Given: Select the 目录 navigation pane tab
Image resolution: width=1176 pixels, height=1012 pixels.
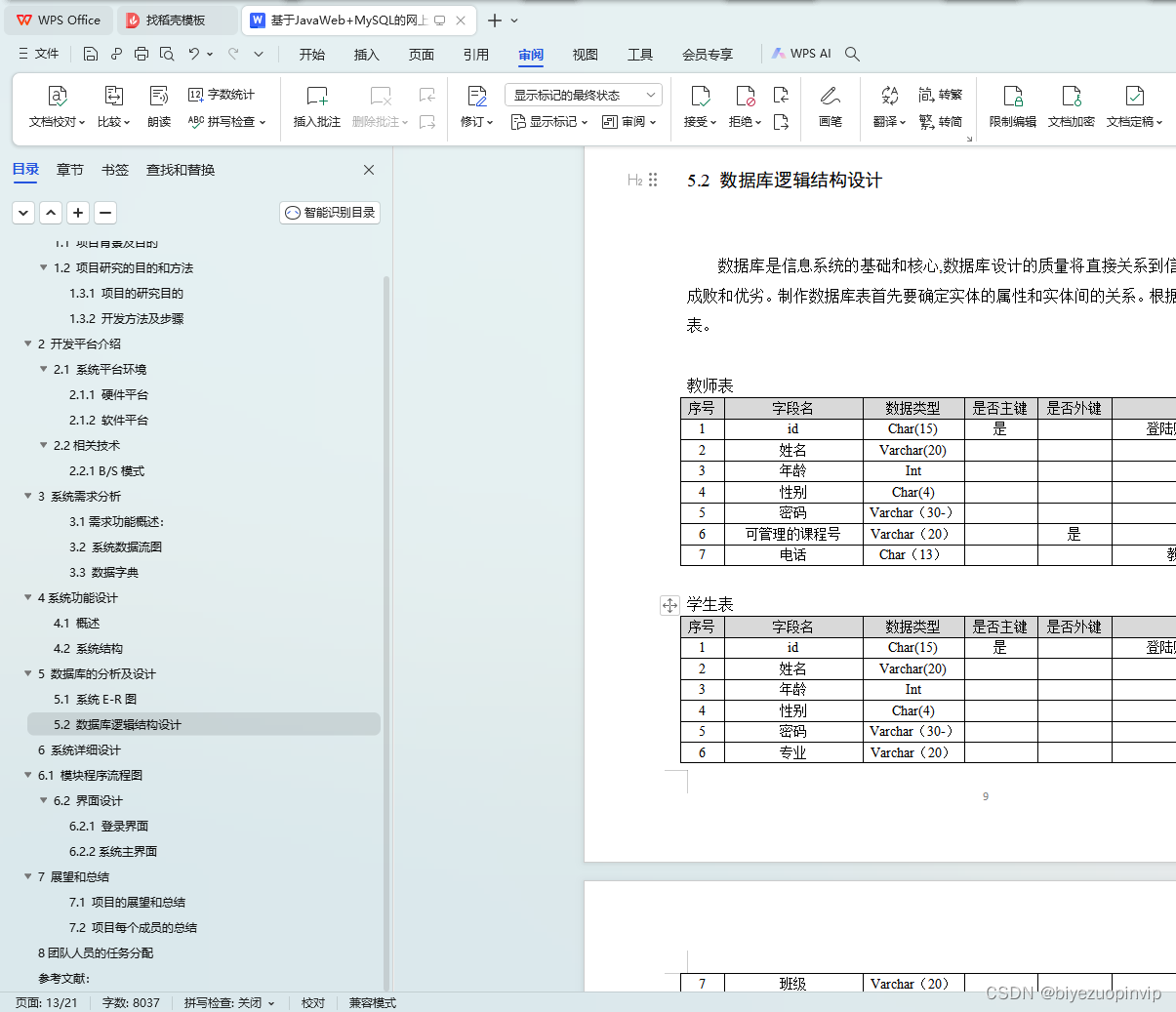Looking at the screenshot, I should coord(25,170).
